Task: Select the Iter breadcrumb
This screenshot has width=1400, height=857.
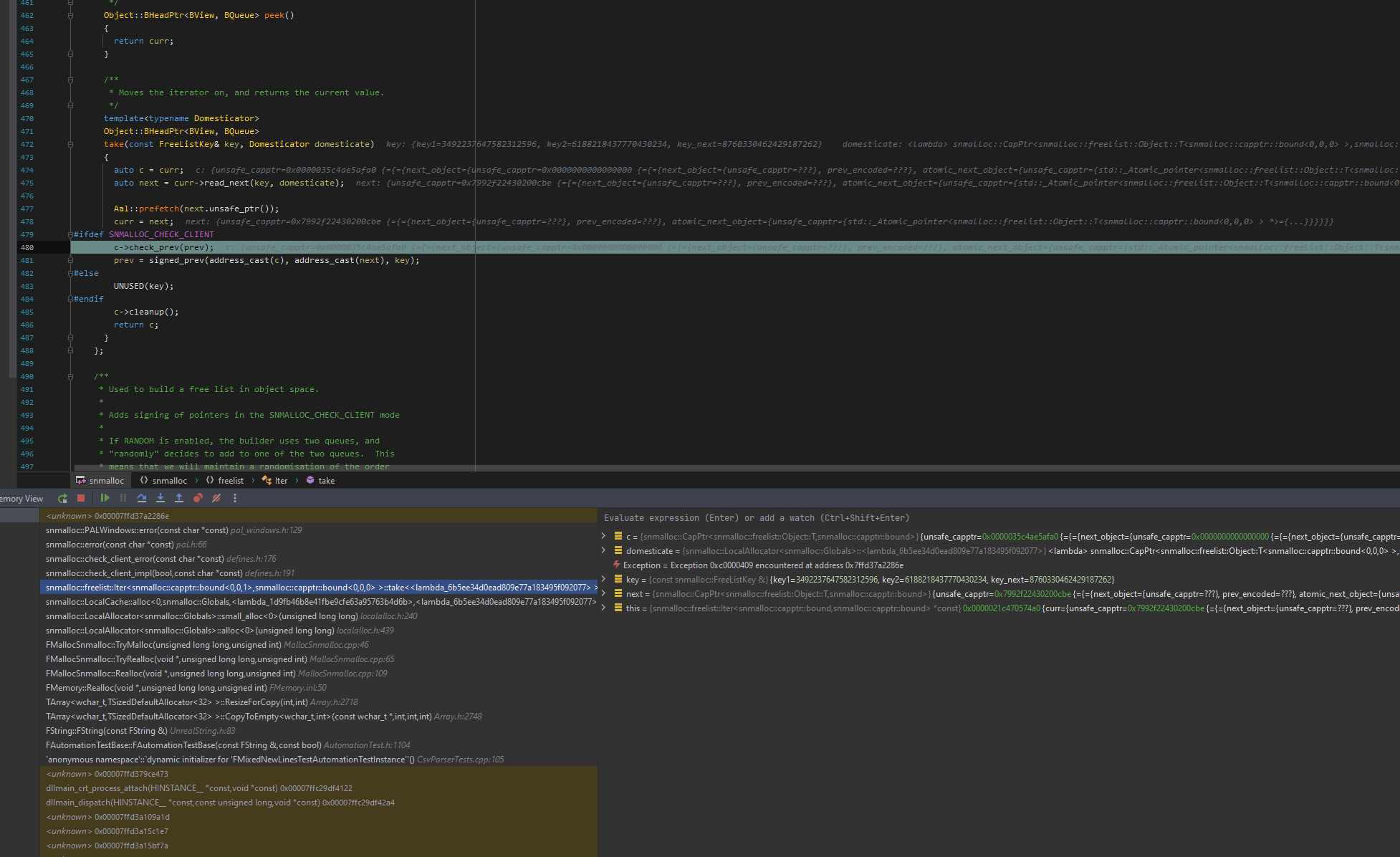Action: click(x=274, y=481)
